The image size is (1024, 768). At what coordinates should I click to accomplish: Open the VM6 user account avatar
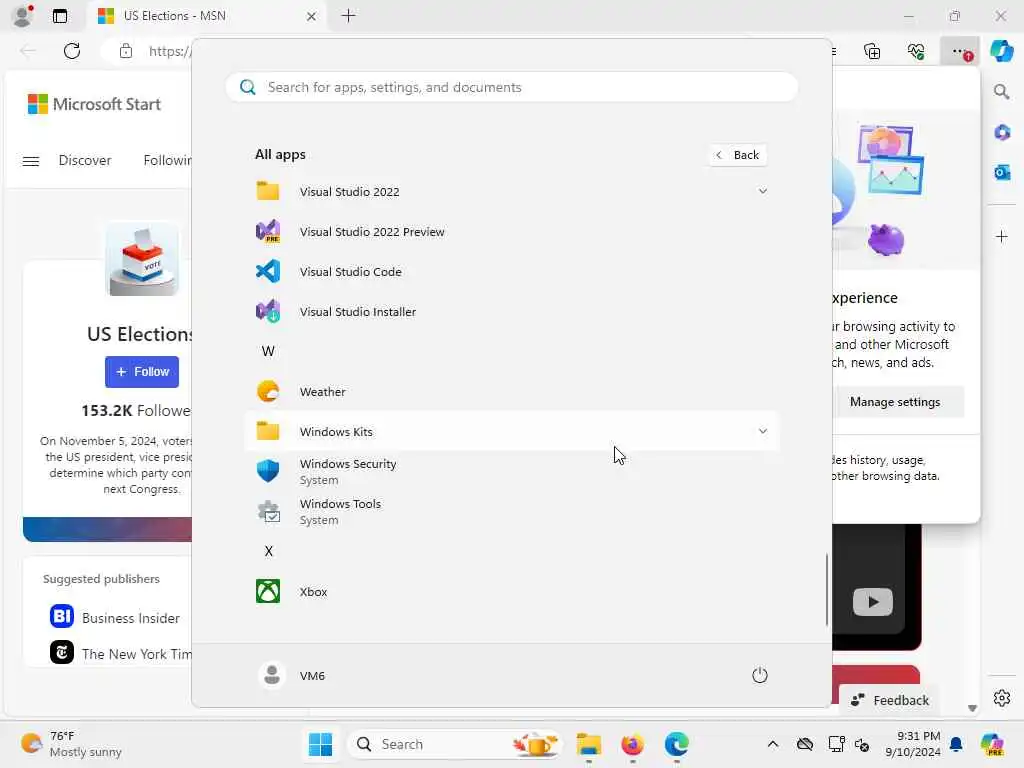click(272, 675)
